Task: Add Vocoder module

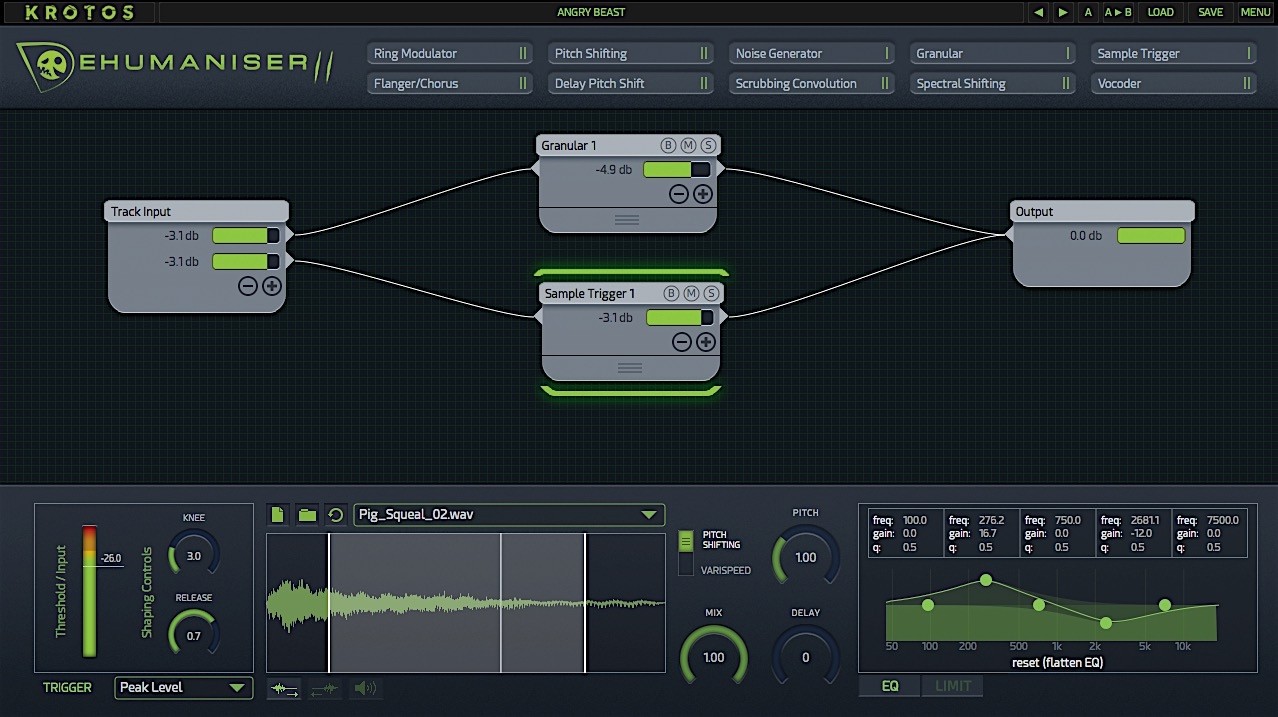Action: point(1174,84)
